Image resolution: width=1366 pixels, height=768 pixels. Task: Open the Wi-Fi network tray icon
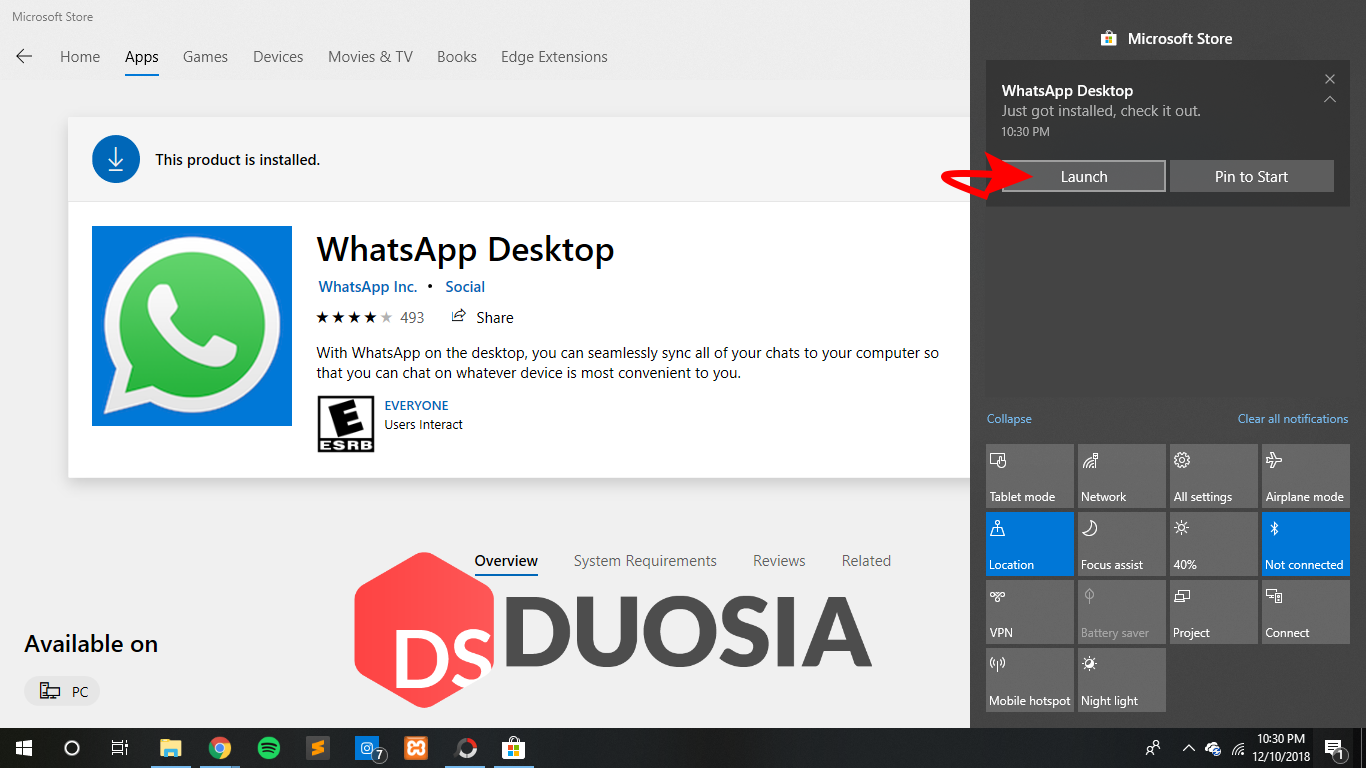[x=1239, y=748]
